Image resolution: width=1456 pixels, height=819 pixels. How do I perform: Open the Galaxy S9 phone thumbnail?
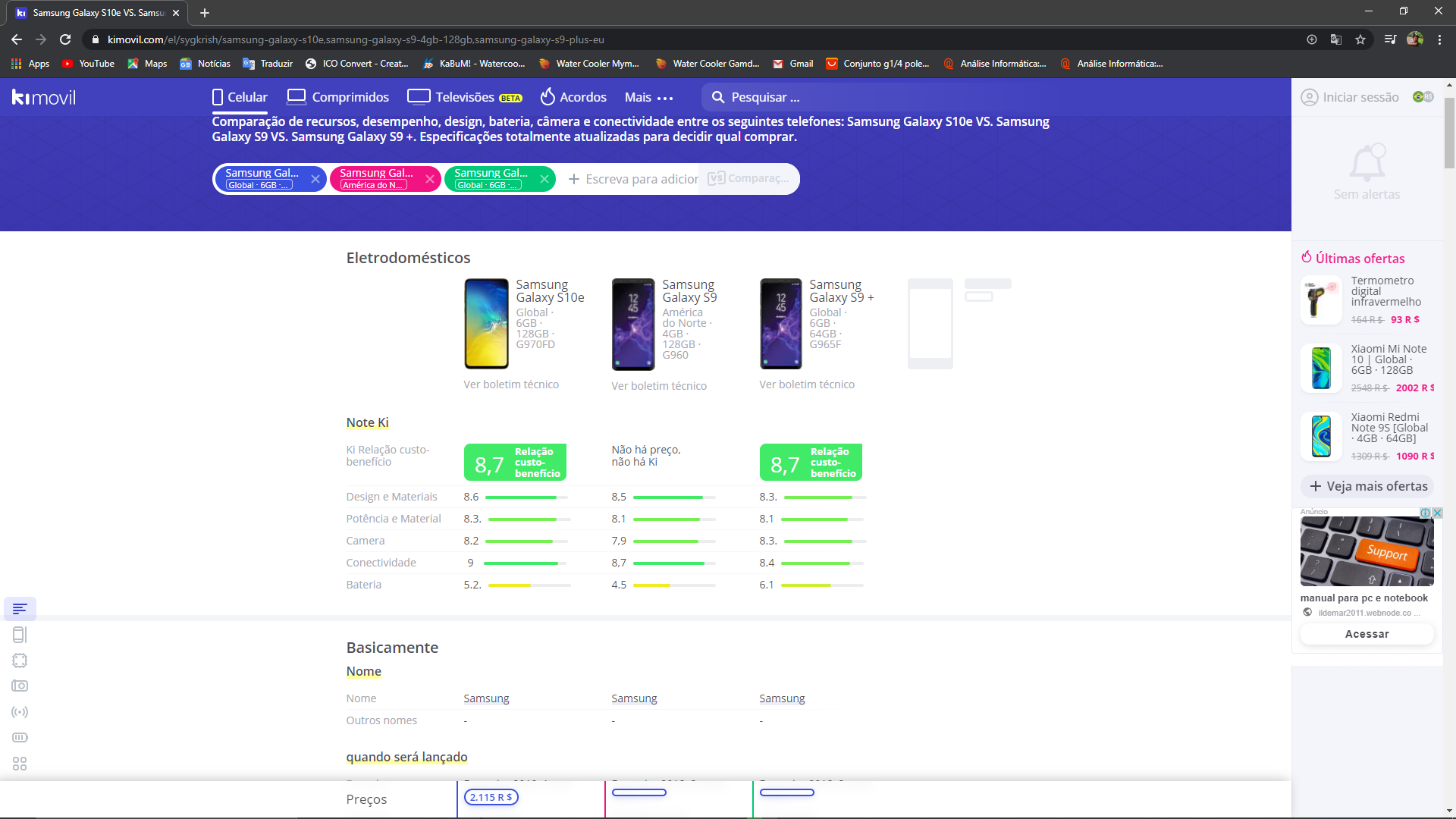click(x=633, y=324)
